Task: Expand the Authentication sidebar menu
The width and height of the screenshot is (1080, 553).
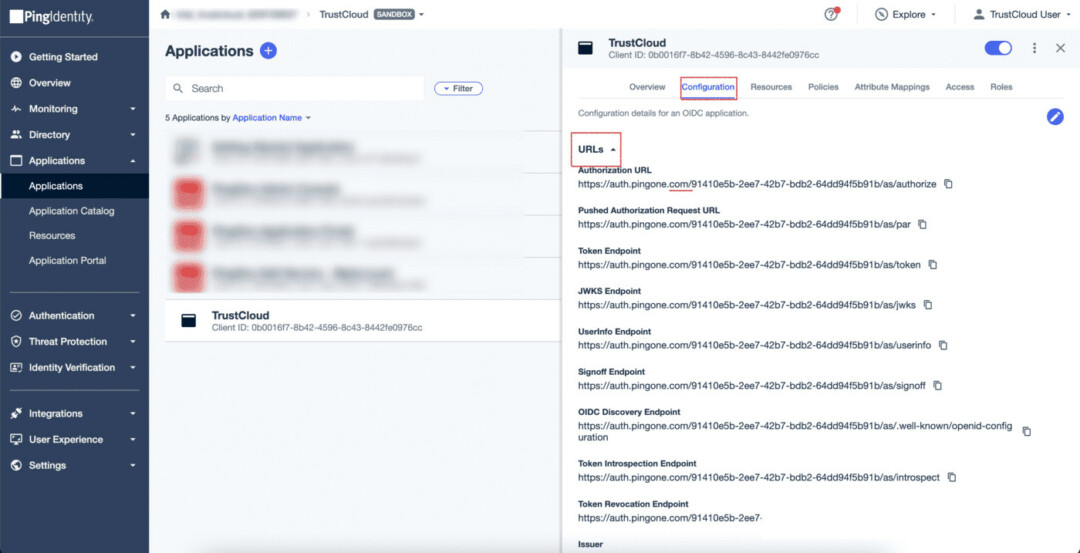Action: coord(133,315)
